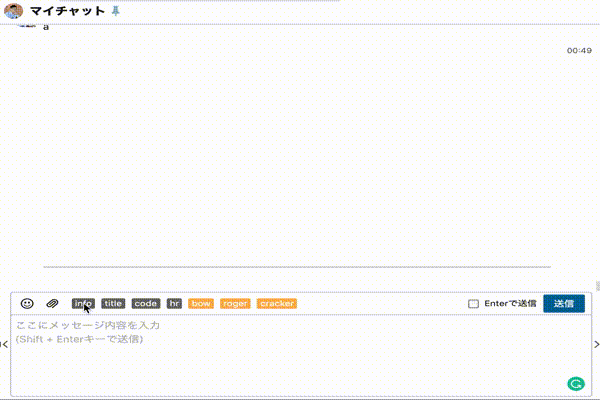Insert the roger emoticon tag
The height and width of the screenshot is (400, 600).
tap(235, 304)
